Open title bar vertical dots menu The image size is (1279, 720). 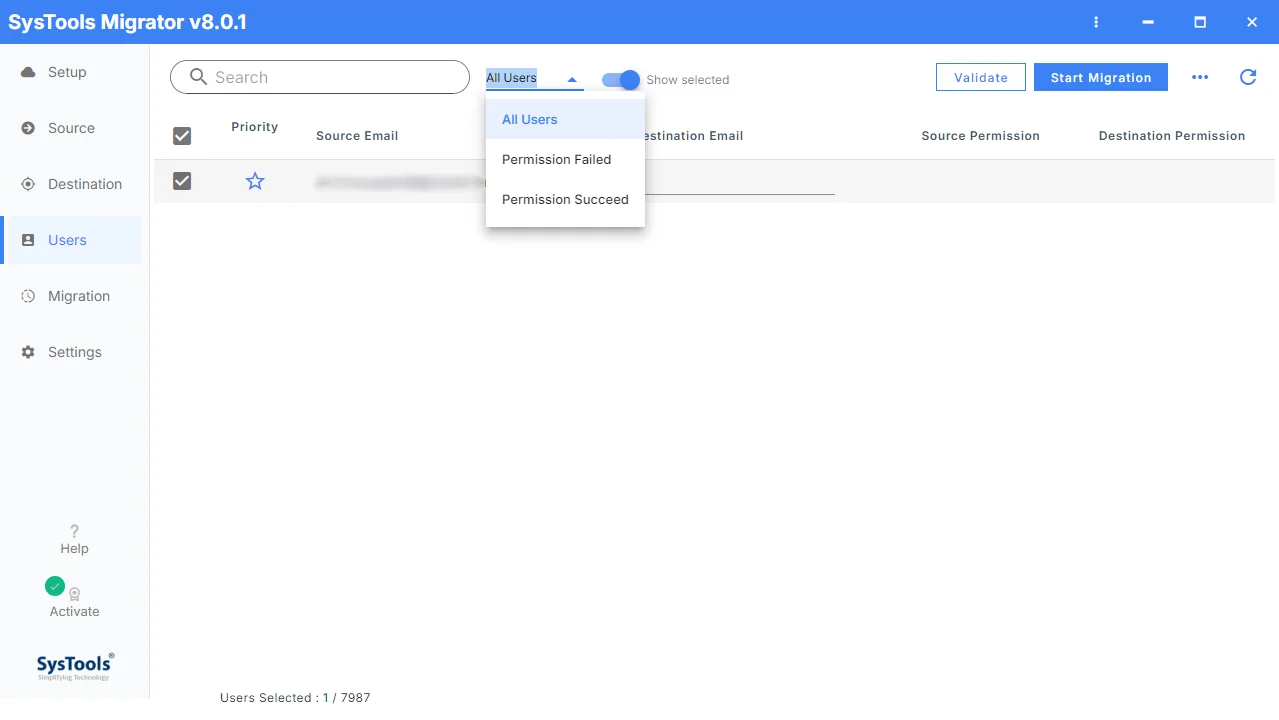pos(1096,22)
